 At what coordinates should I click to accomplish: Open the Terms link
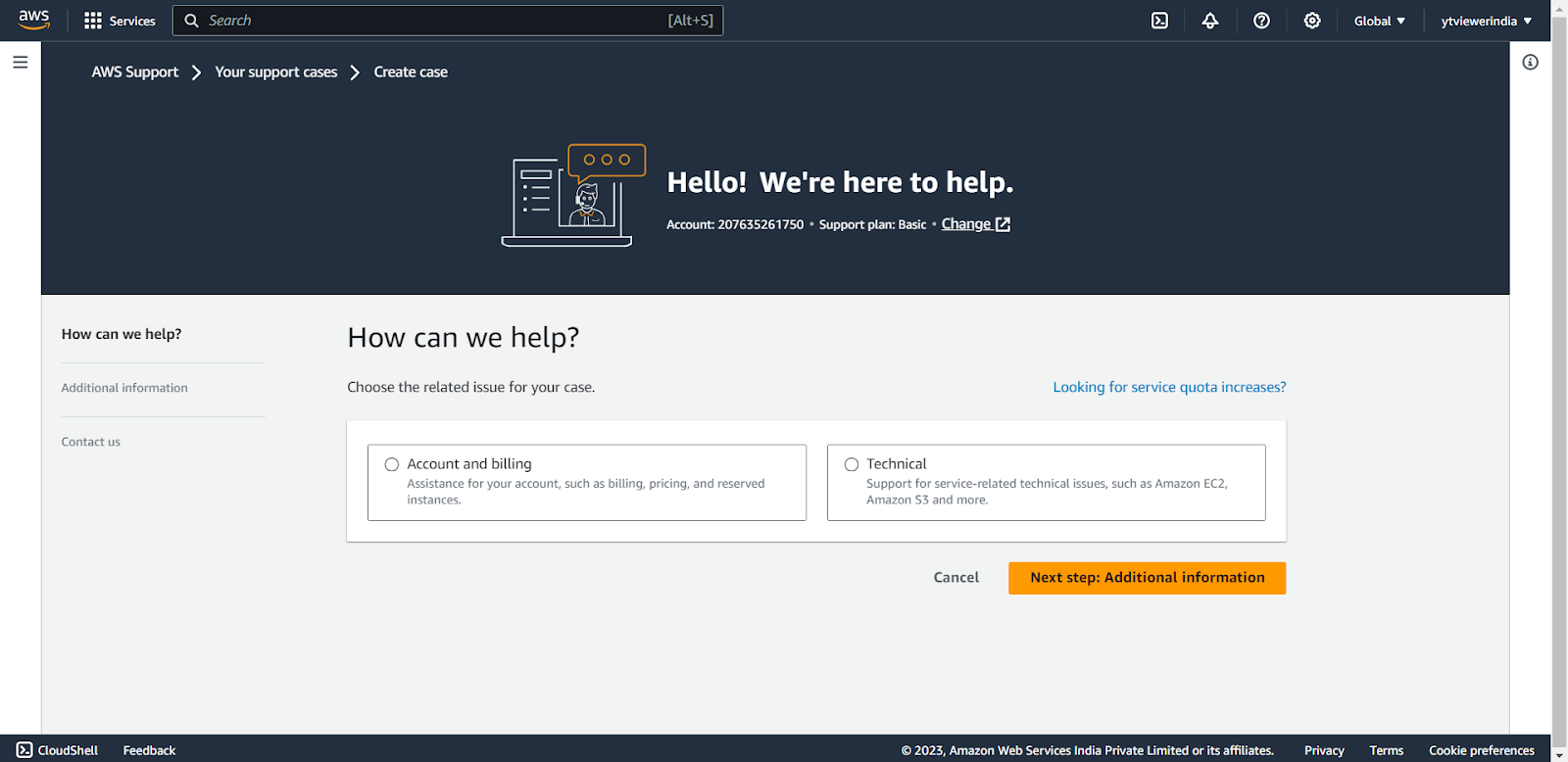[x=1386, y=750]
